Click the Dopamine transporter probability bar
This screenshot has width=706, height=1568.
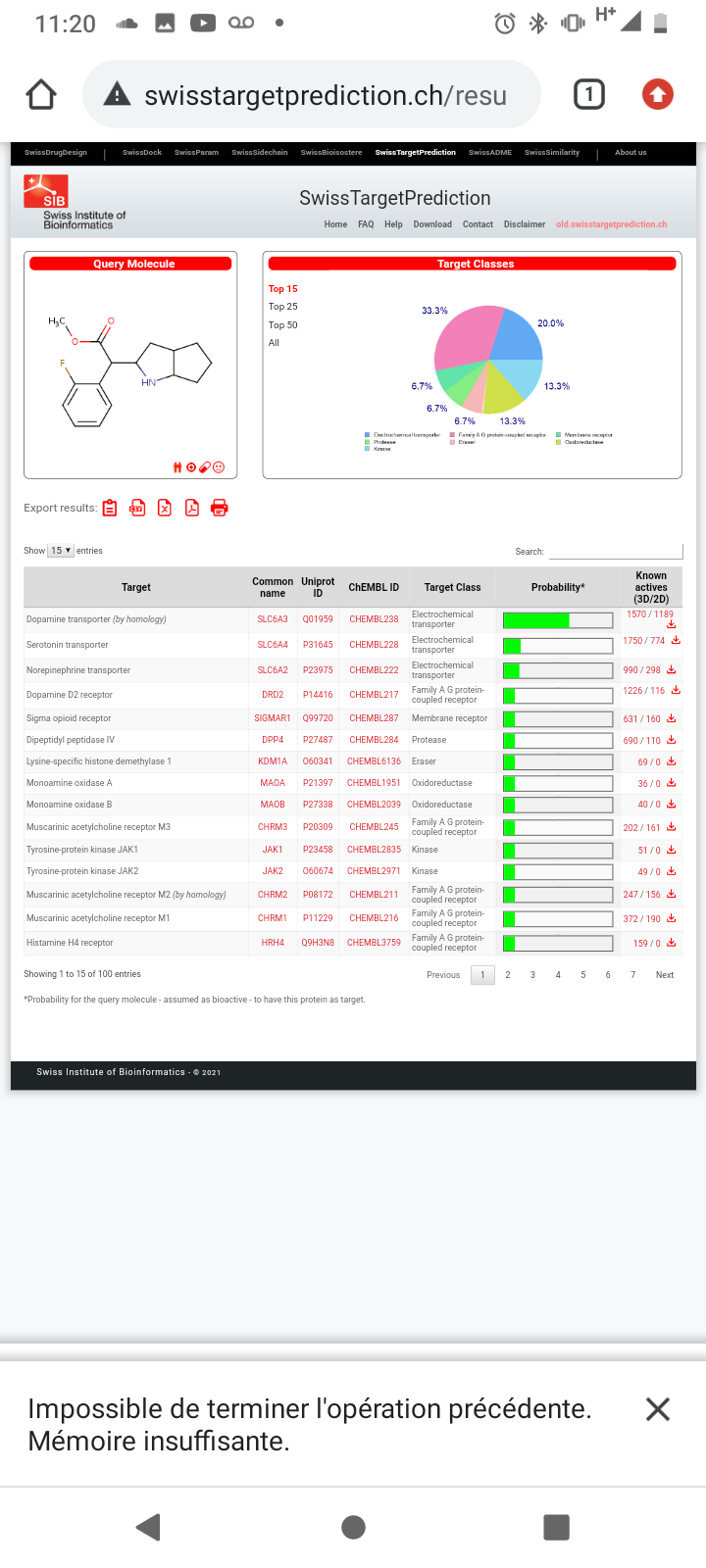coord(558,620)
